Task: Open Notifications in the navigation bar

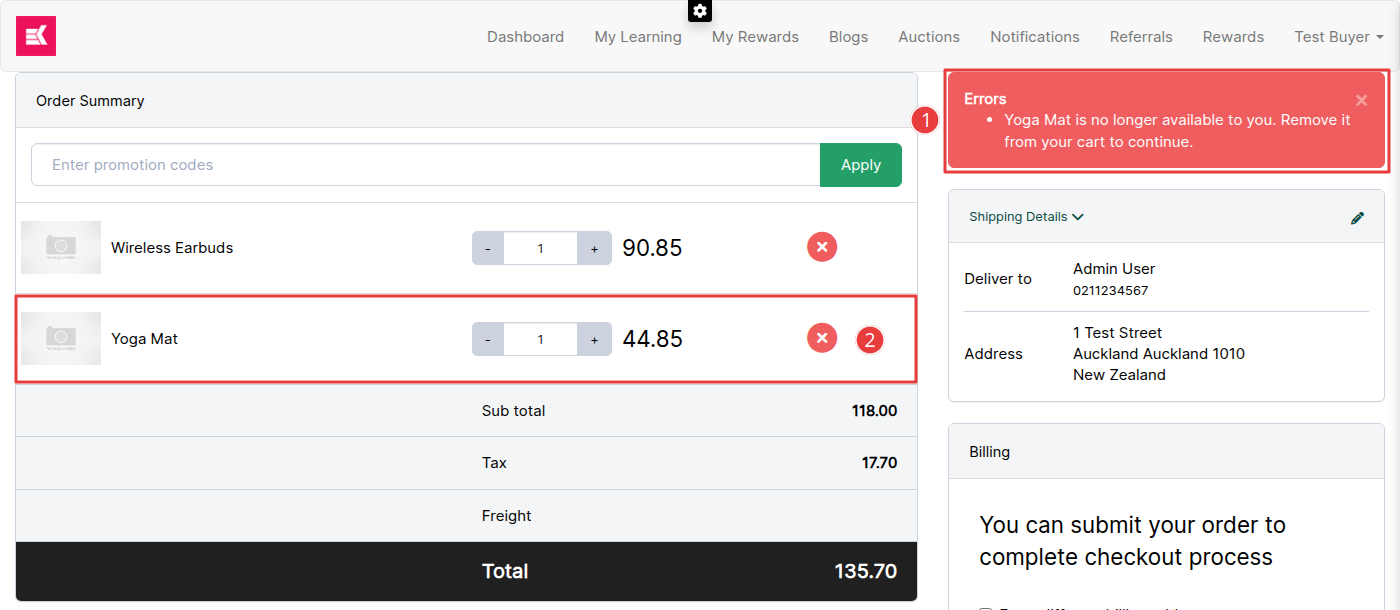Action: 1035,37
